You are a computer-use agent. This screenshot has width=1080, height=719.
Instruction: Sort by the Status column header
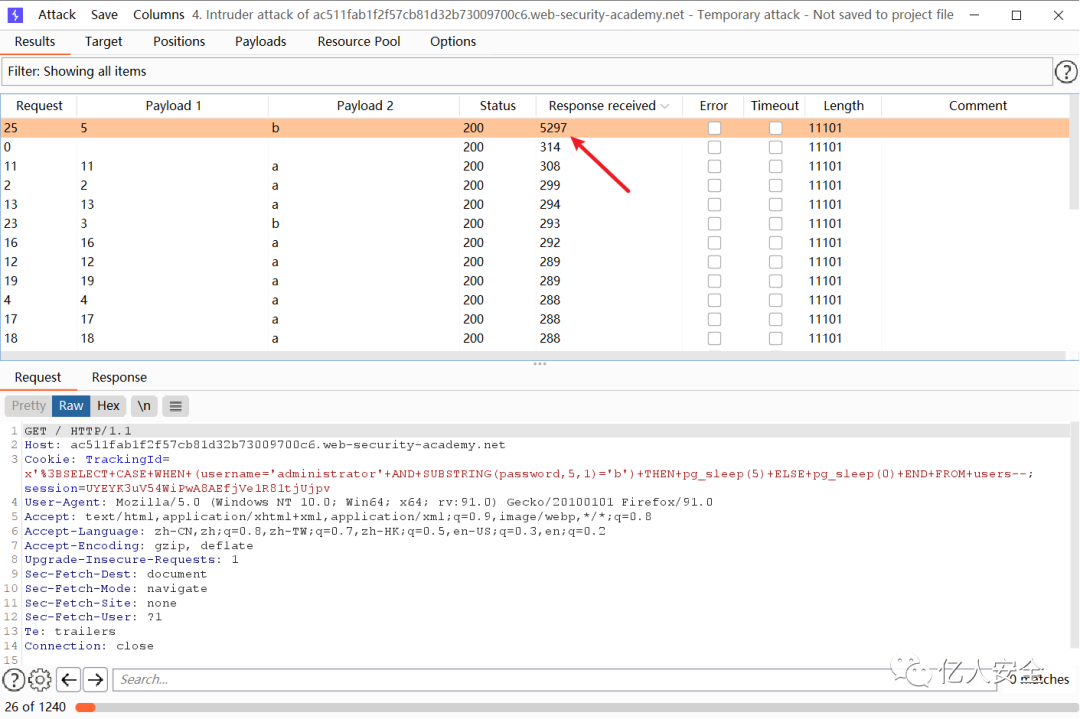pos(497,105)
